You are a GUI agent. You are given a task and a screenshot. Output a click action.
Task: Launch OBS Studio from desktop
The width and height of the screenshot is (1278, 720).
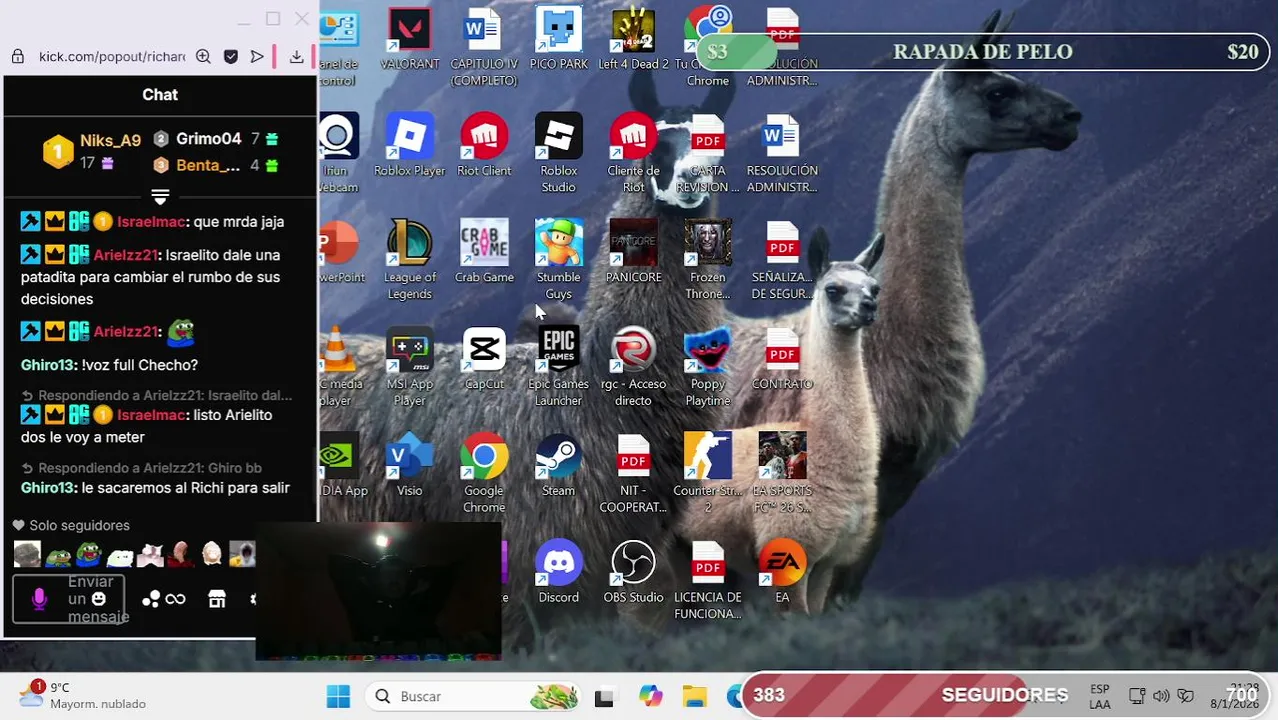tap(633, 573)
